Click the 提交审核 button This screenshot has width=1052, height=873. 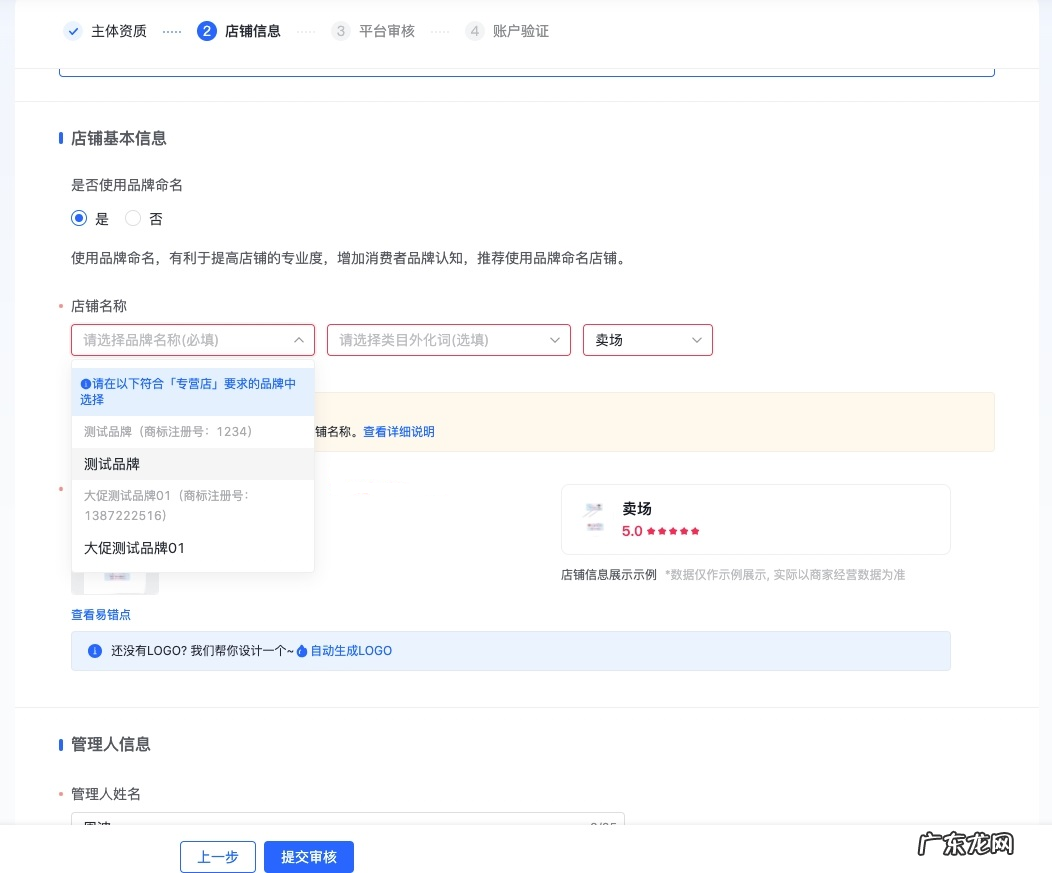coord(309,857)
